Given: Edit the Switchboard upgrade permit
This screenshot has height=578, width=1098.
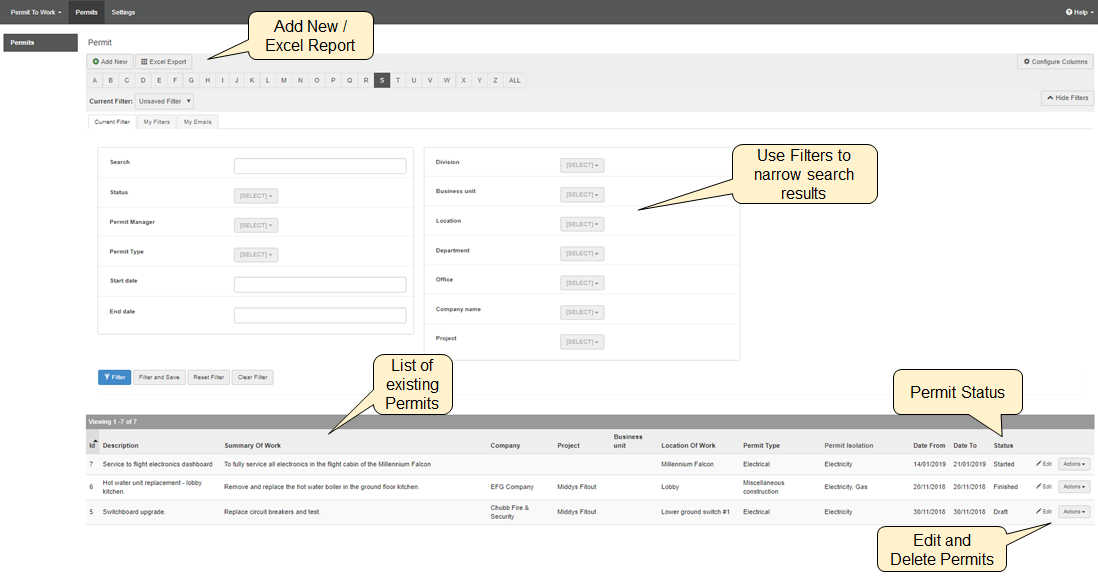Looking at the screenshot, I should pyautogui.click(x=1043, y=511).
